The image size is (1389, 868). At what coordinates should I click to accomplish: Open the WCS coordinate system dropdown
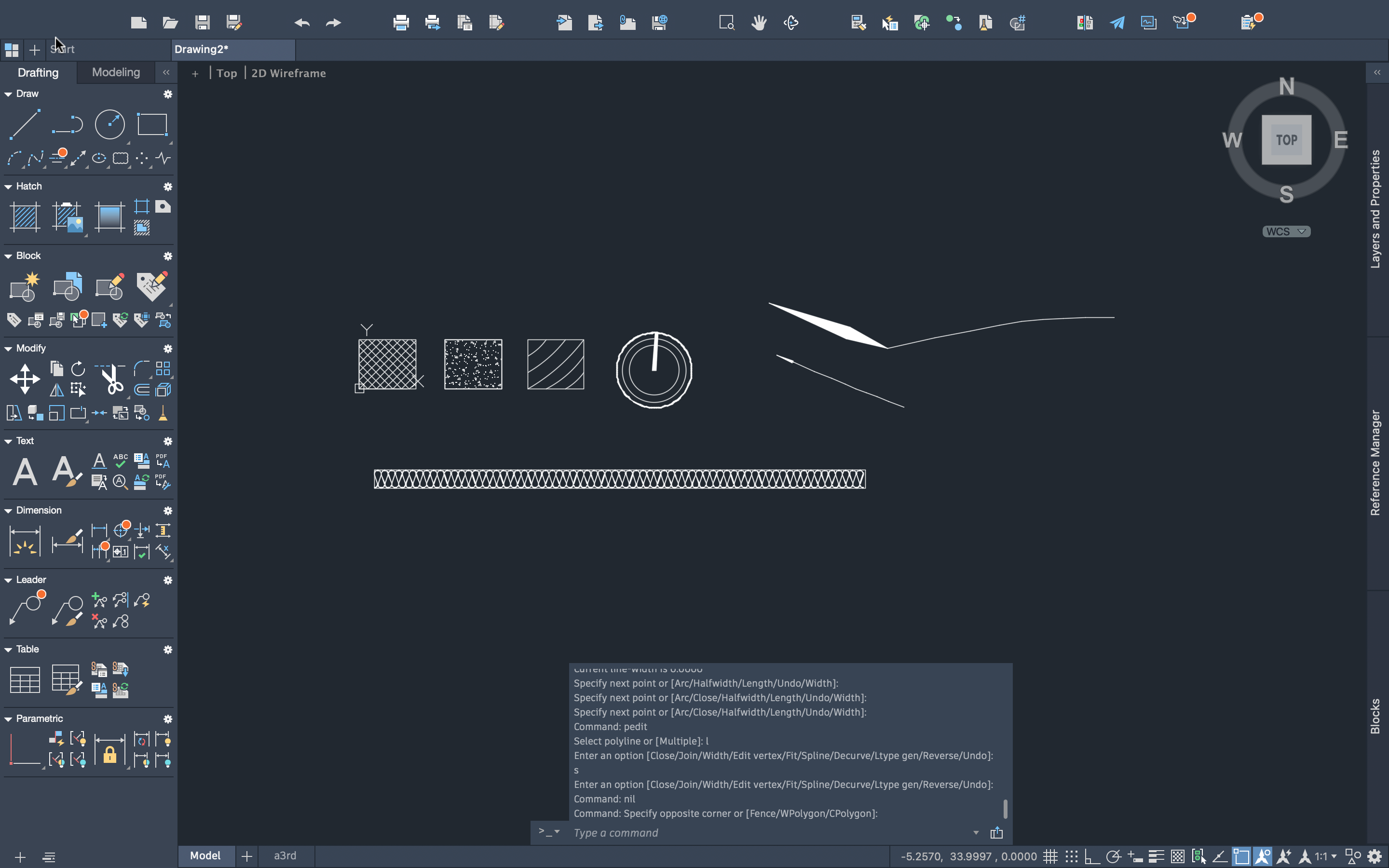1286,231
